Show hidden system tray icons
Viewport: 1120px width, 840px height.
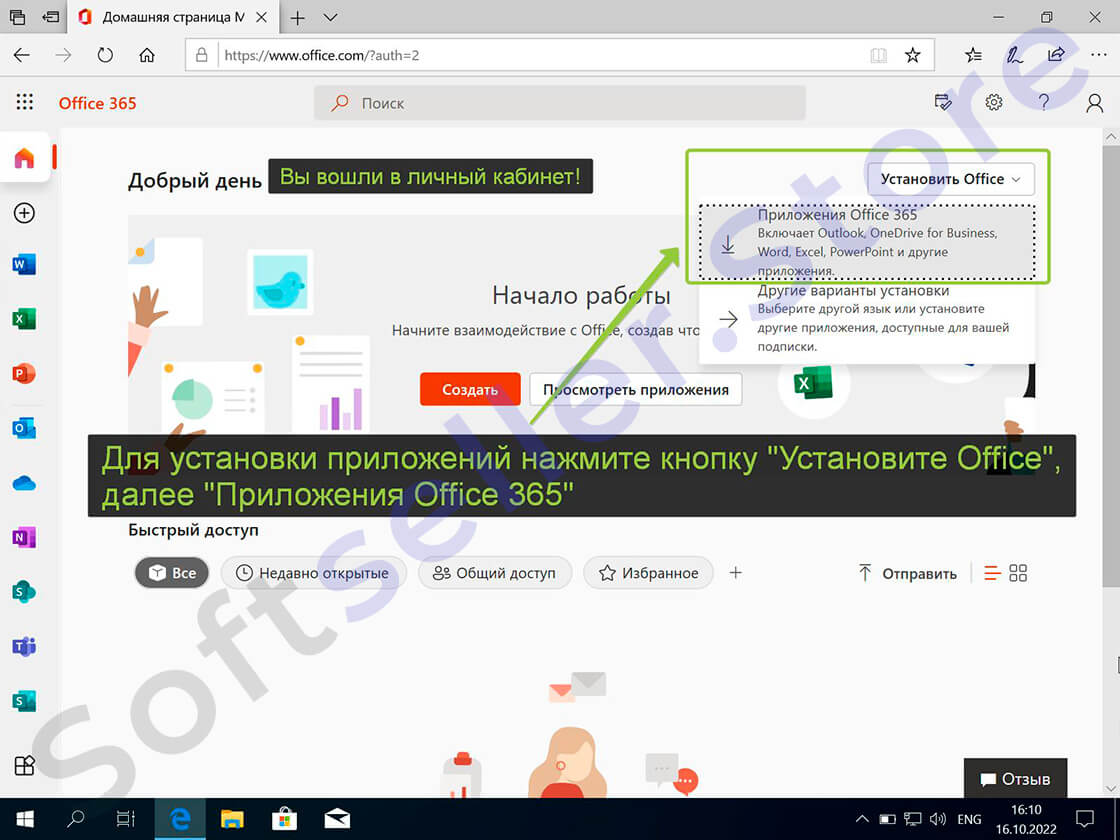click(x=862, y=819)
